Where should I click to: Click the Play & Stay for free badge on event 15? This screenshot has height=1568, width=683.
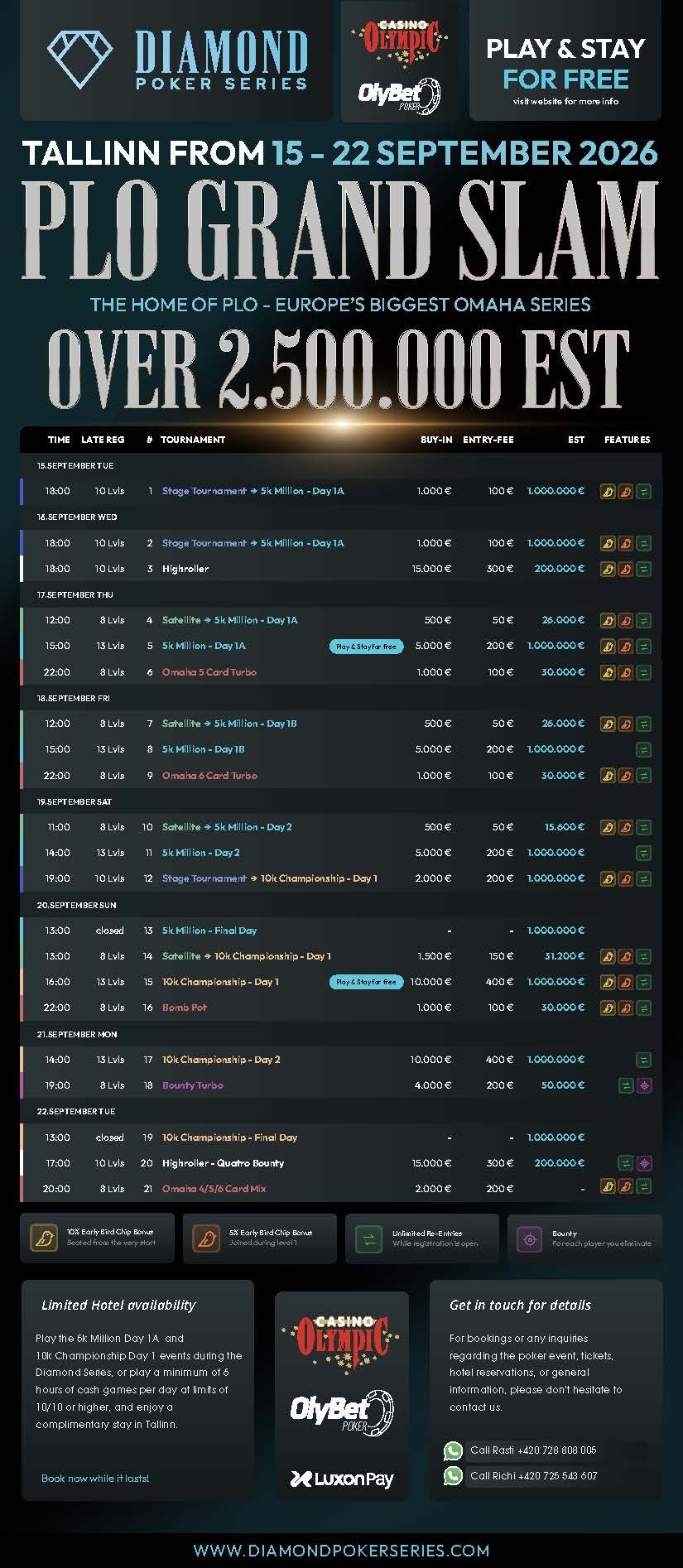pyautogui.click(x=366, y=982)
